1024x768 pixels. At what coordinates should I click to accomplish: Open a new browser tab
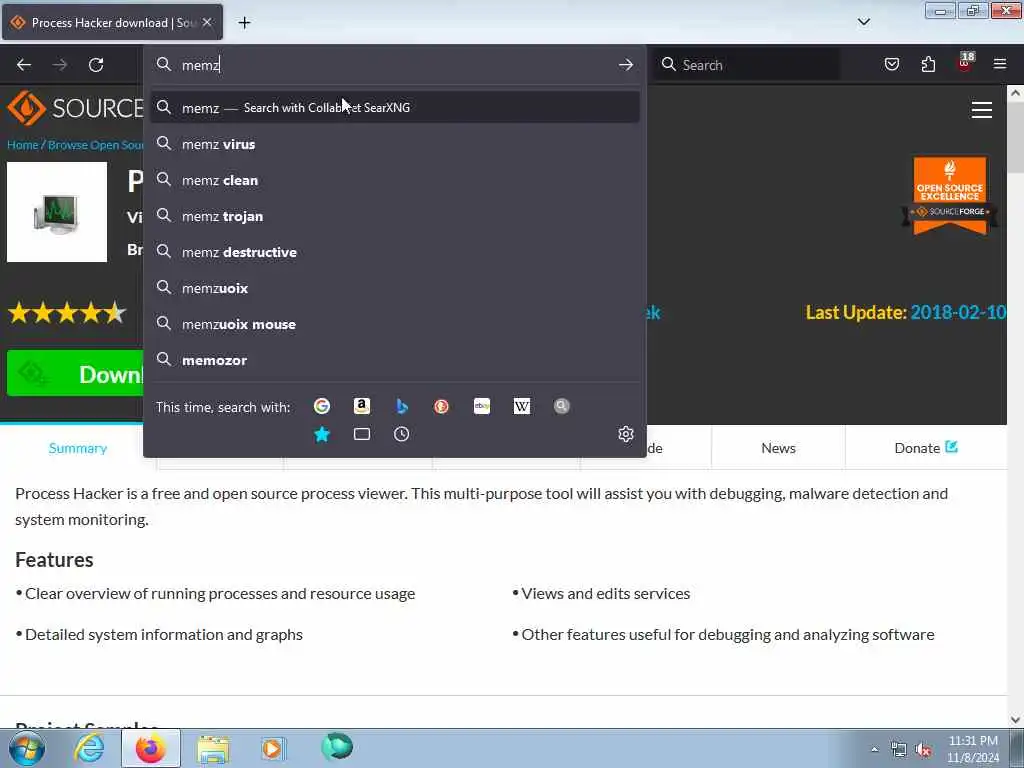(244, 23)
